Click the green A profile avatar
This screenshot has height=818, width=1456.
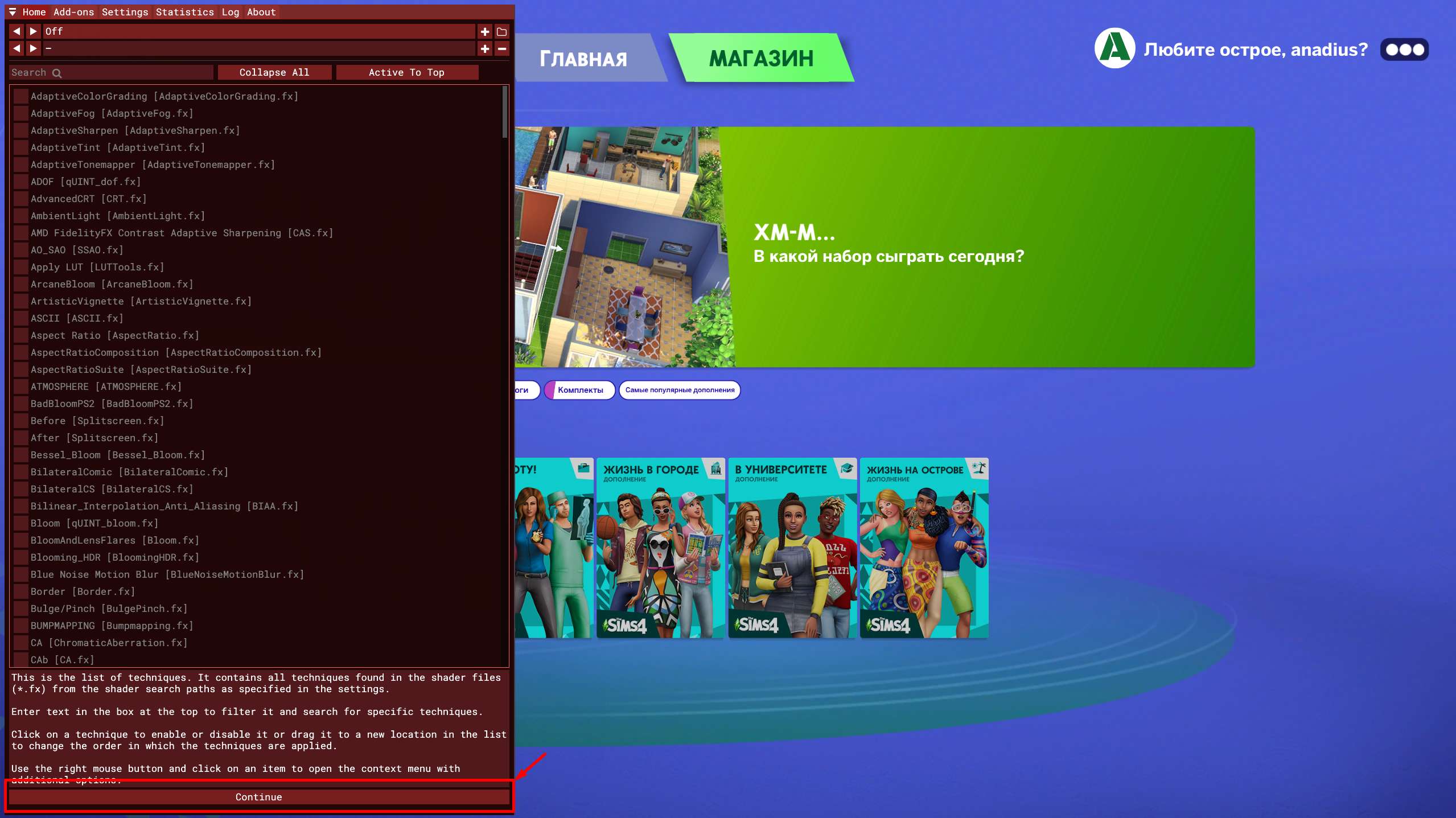[x=1114, y=48]
